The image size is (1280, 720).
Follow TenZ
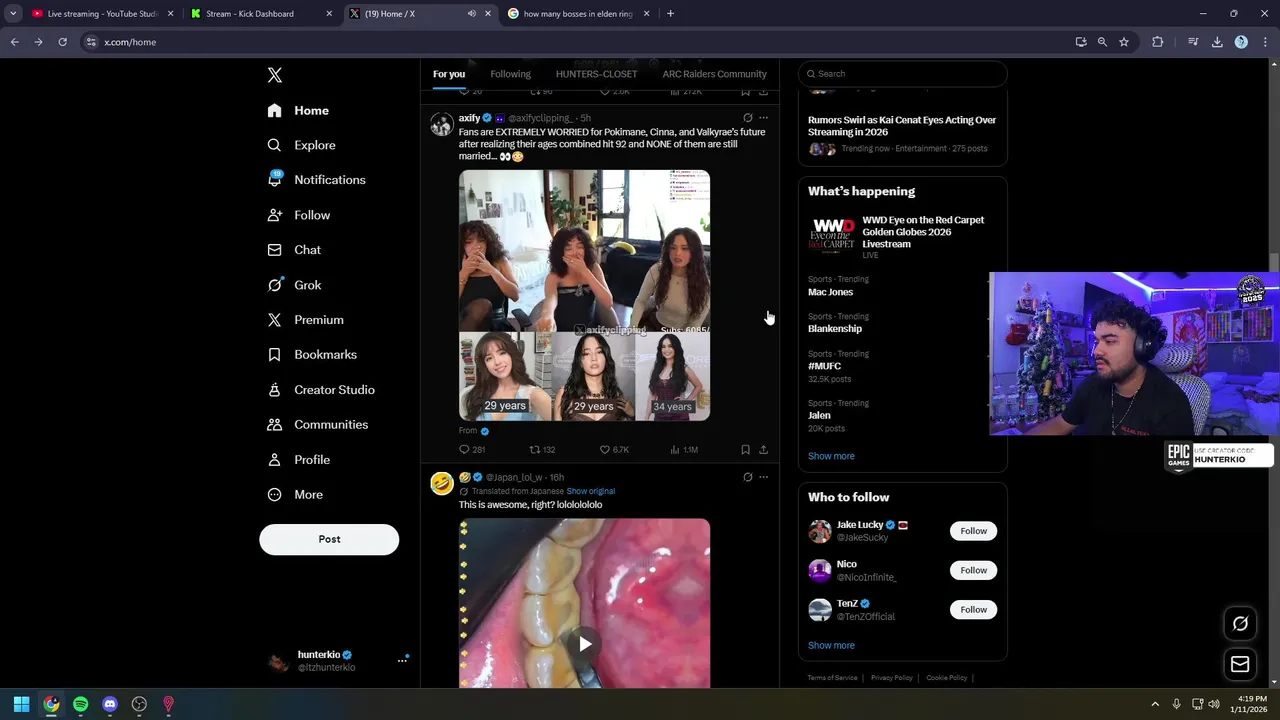coord(973,609)
